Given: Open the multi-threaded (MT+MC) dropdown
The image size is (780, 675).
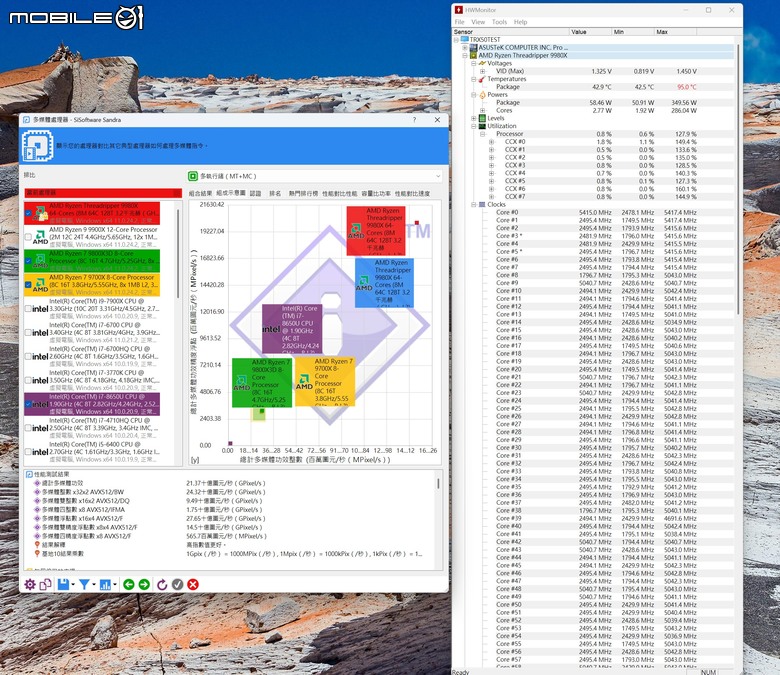Looking at the screenshot, I should (314, 176).
